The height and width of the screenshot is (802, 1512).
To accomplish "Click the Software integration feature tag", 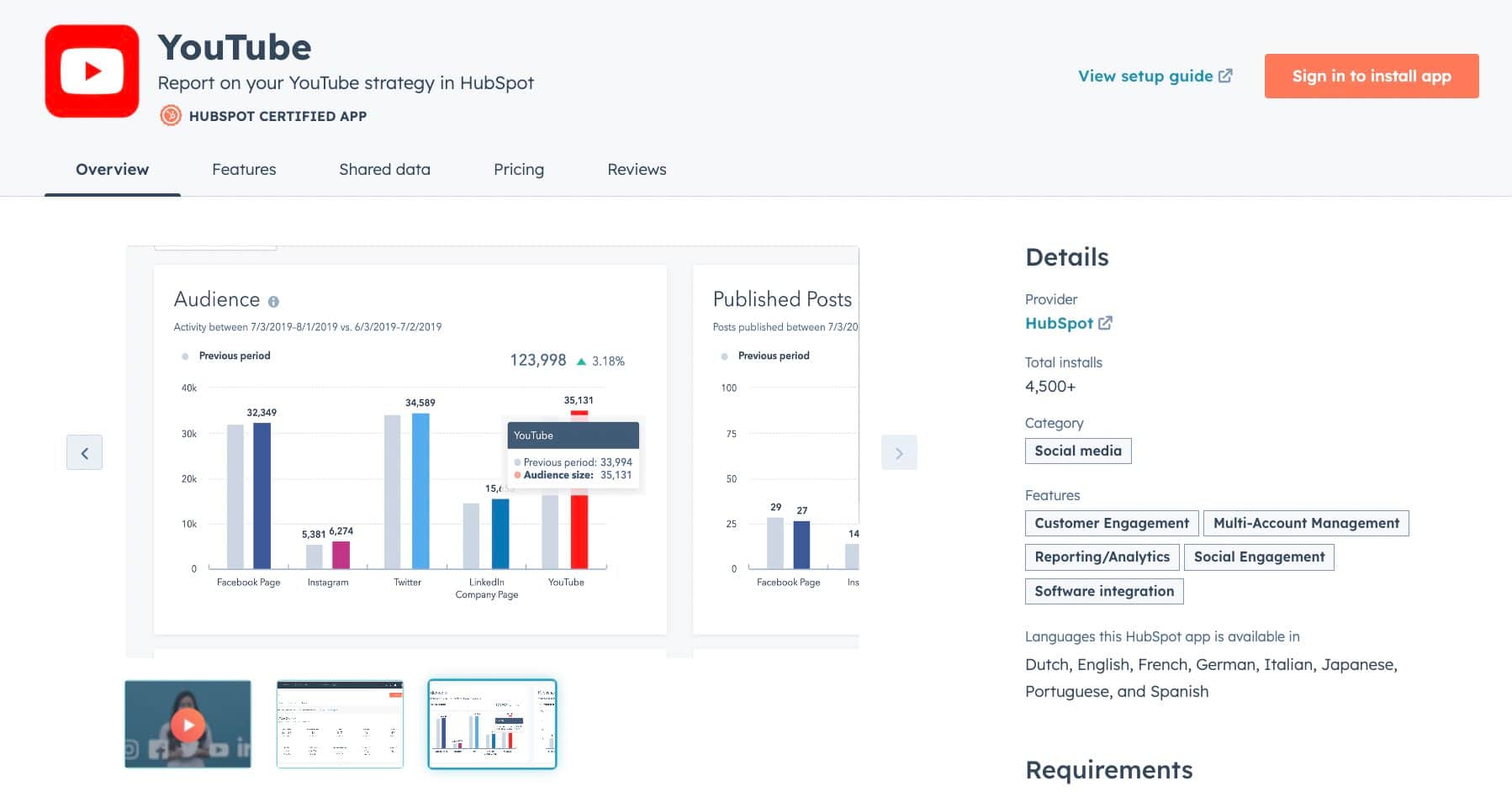I will pyautogui.click(x=1104, y=591).
